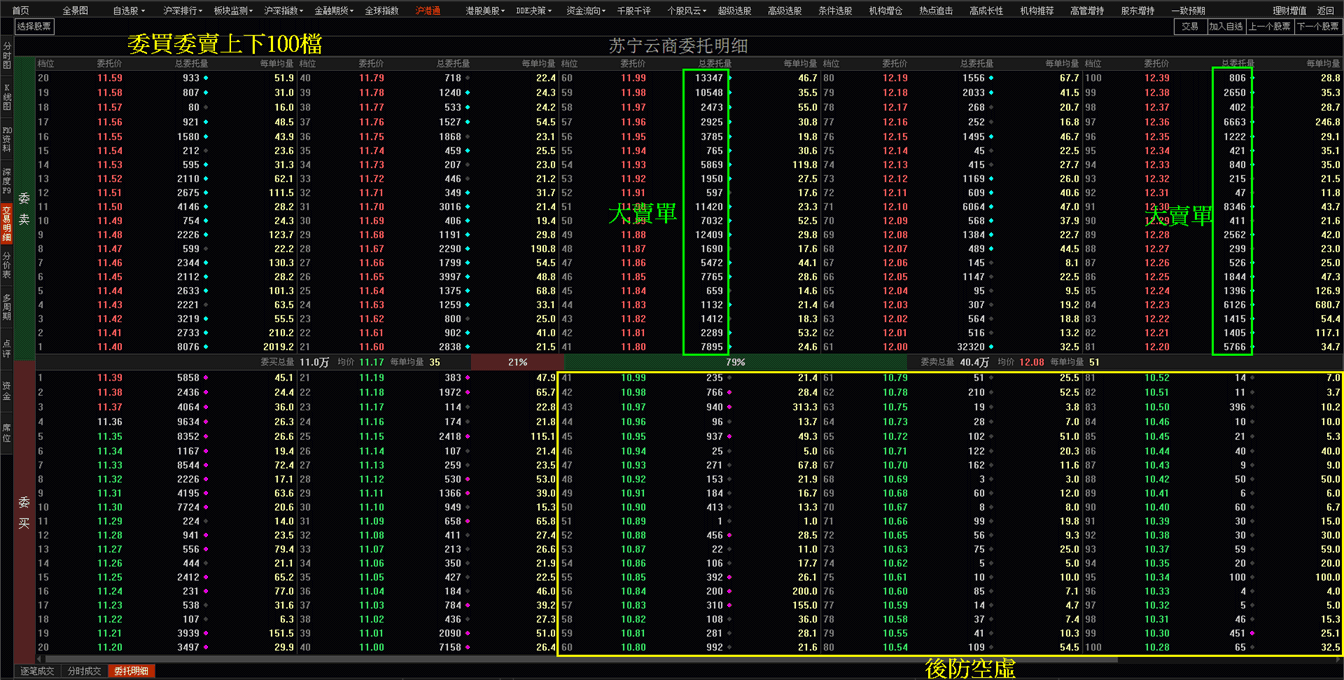Viewport: 1344px width, 680px height.
Task: Switch to 分时图 sidebar tab
Action: point(6,55)
